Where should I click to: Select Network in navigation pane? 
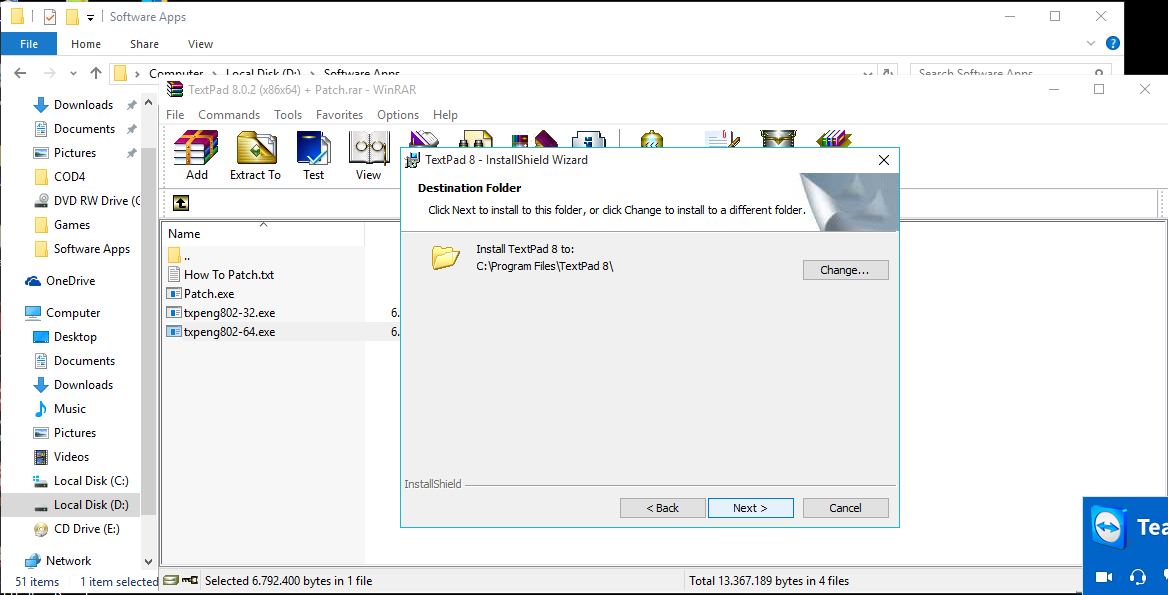click(58, 560)
